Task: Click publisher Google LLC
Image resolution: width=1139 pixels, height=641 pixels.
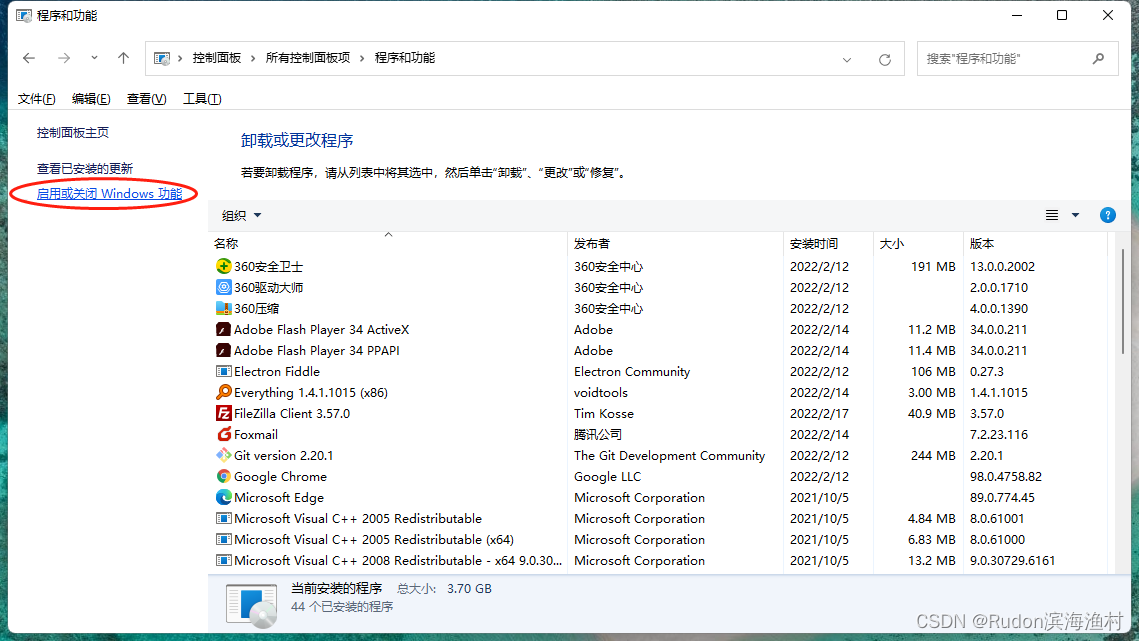Action: [607, 477]
